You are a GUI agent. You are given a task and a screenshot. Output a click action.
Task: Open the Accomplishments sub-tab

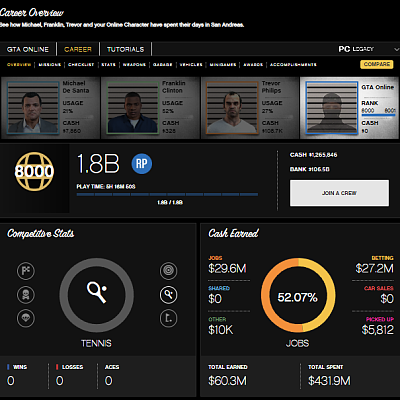(293, 65)
